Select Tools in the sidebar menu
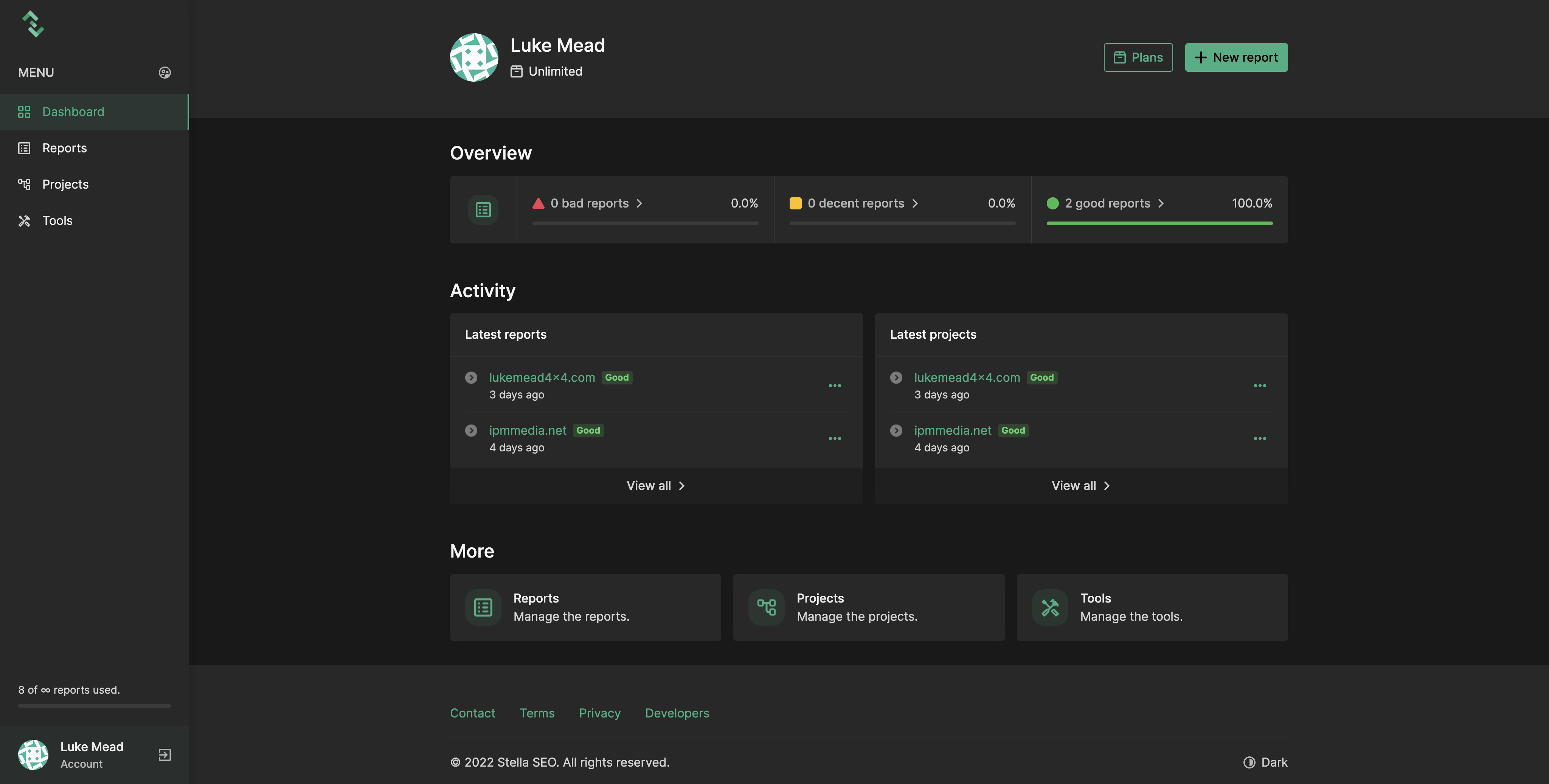 click(57, 221)
